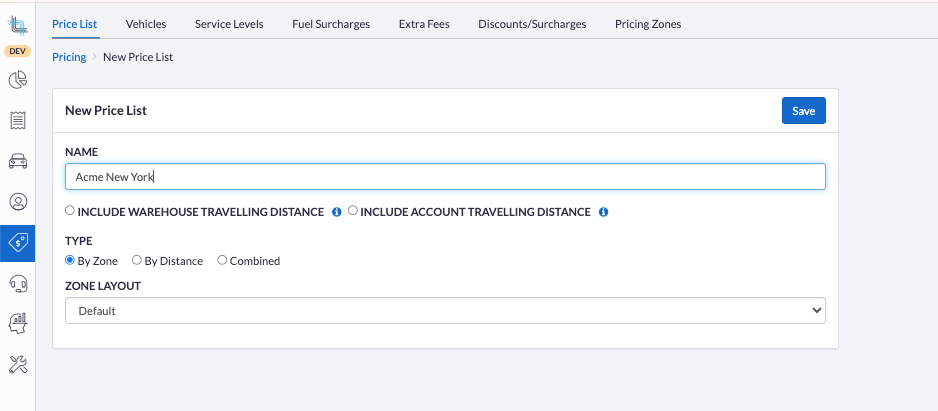Click info icon beside warehouse travelling distance
The height and width of the screenshot is (411, 938).
point(336,212)
